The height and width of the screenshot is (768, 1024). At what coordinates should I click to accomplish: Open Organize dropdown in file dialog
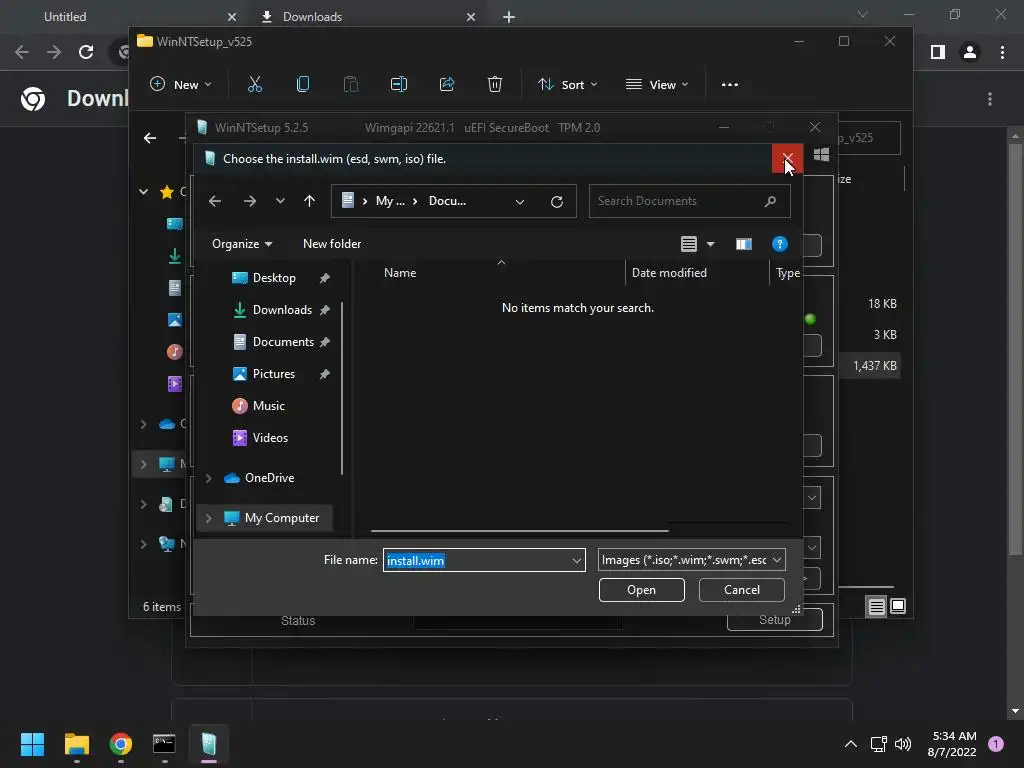click(242, 244)
